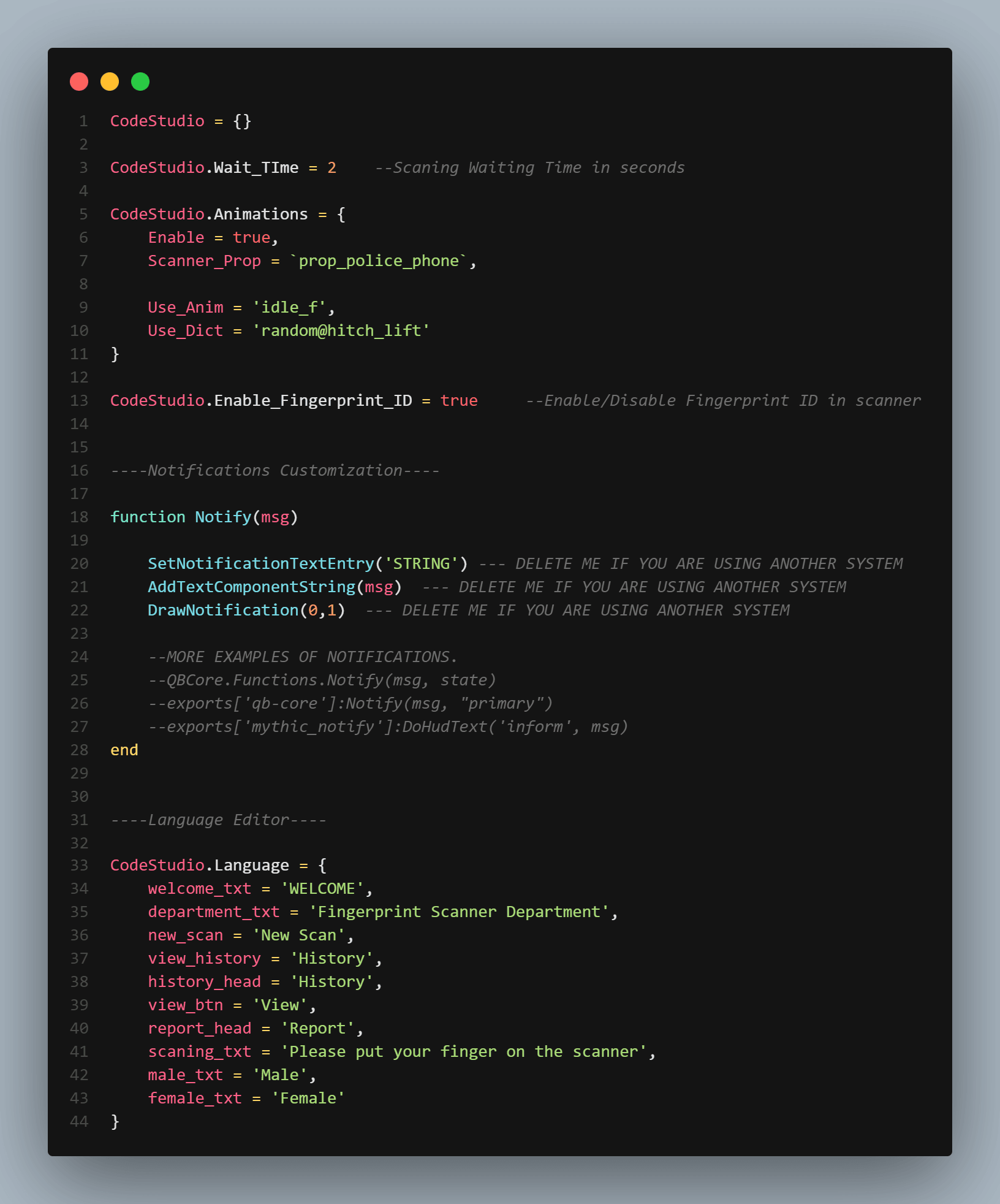Click line number 33 in gutter

point(79,866)
